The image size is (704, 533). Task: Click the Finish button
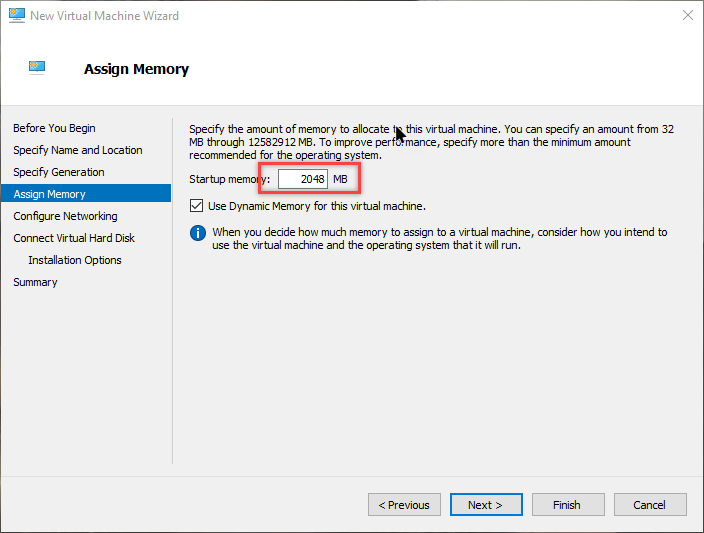(x=567, y=505)
